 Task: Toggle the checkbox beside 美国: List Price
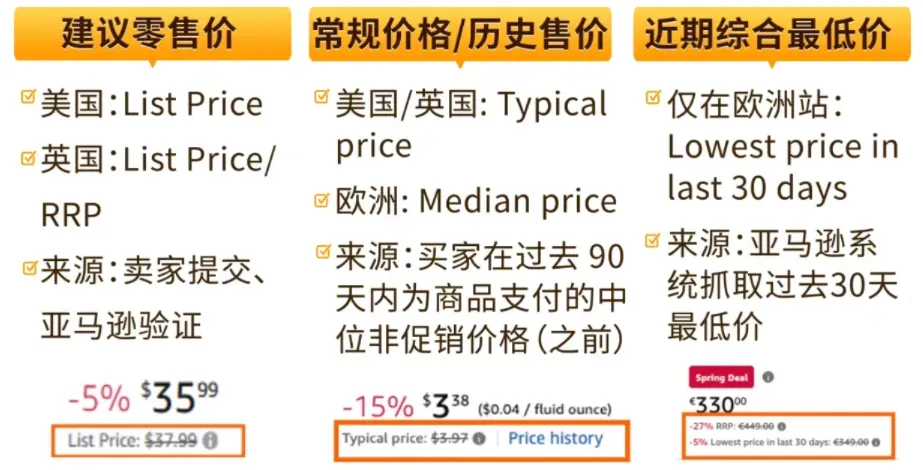(x=28, y=97)
